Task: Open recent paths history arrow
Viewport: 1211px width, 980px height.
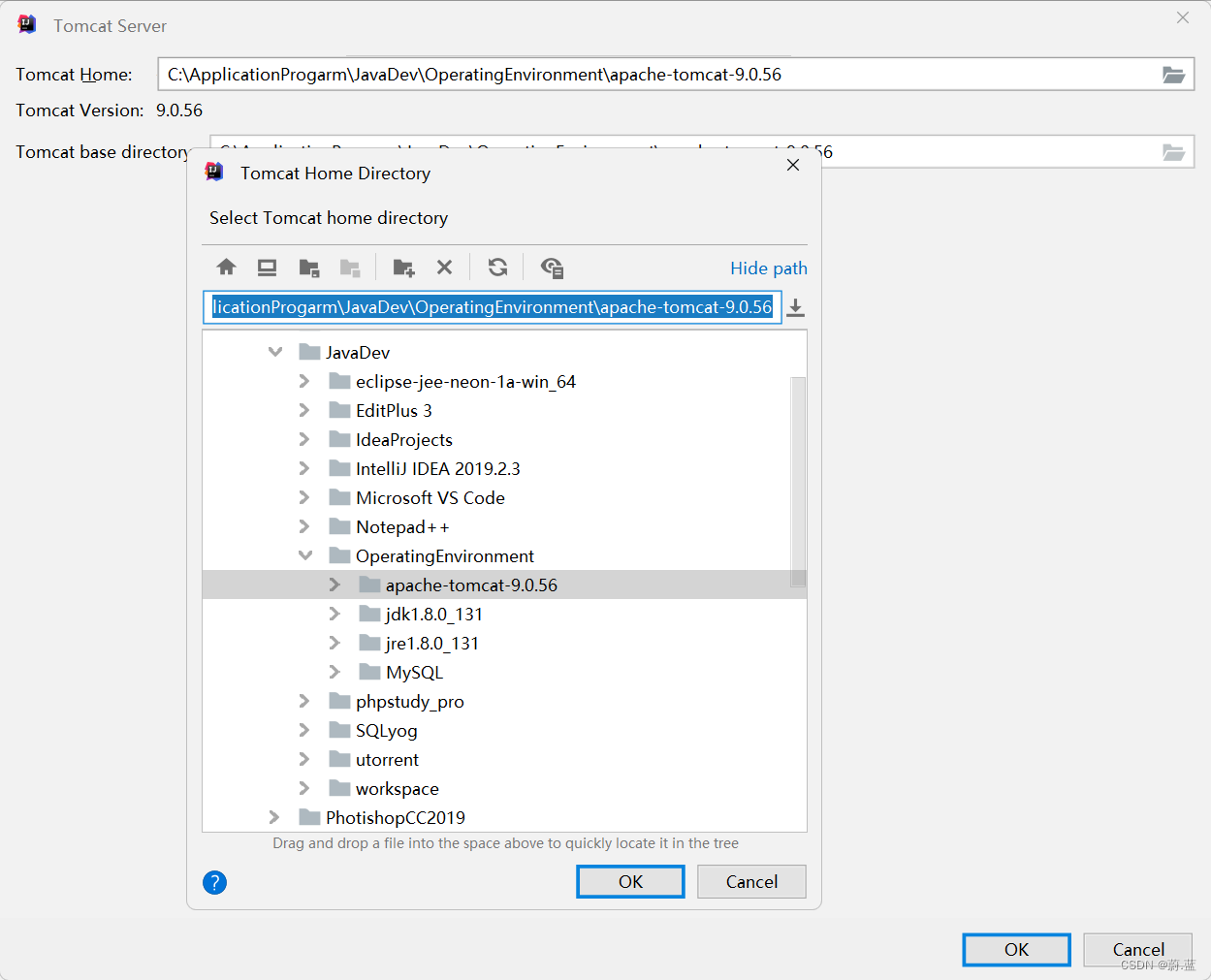Action: [795, 307]
